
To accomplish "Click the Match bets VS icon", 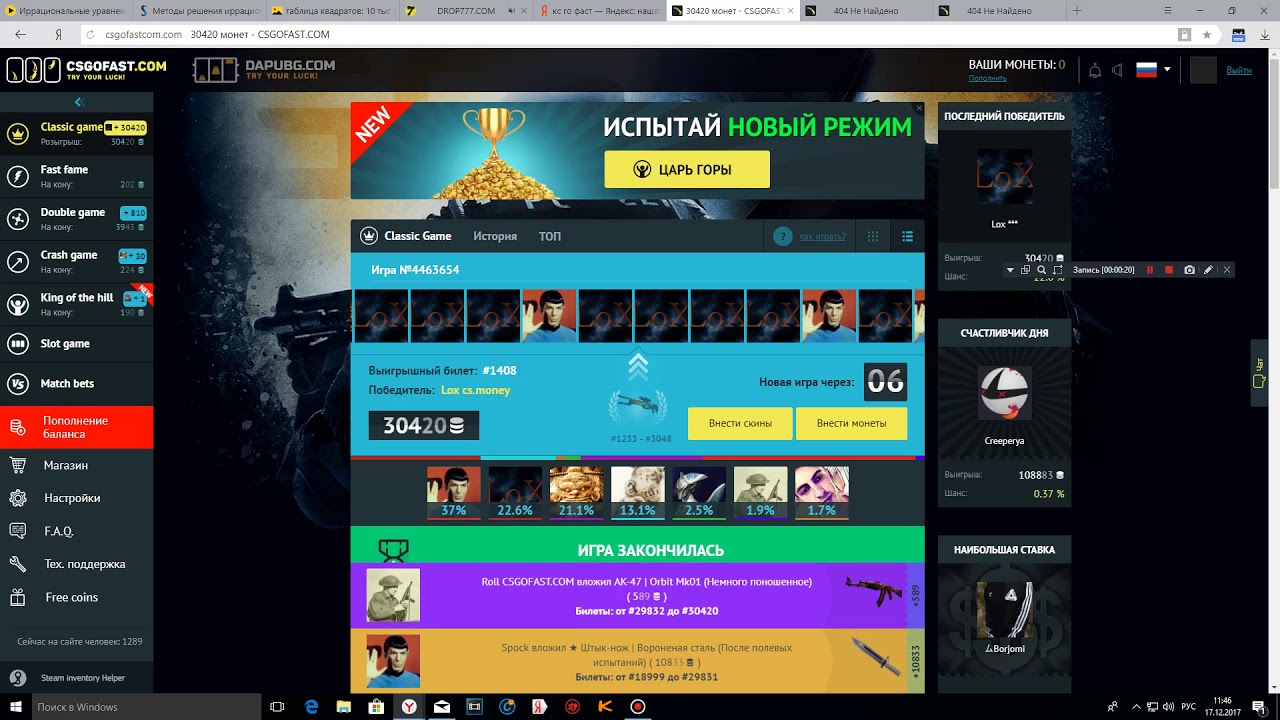I will tap(17, 384).
